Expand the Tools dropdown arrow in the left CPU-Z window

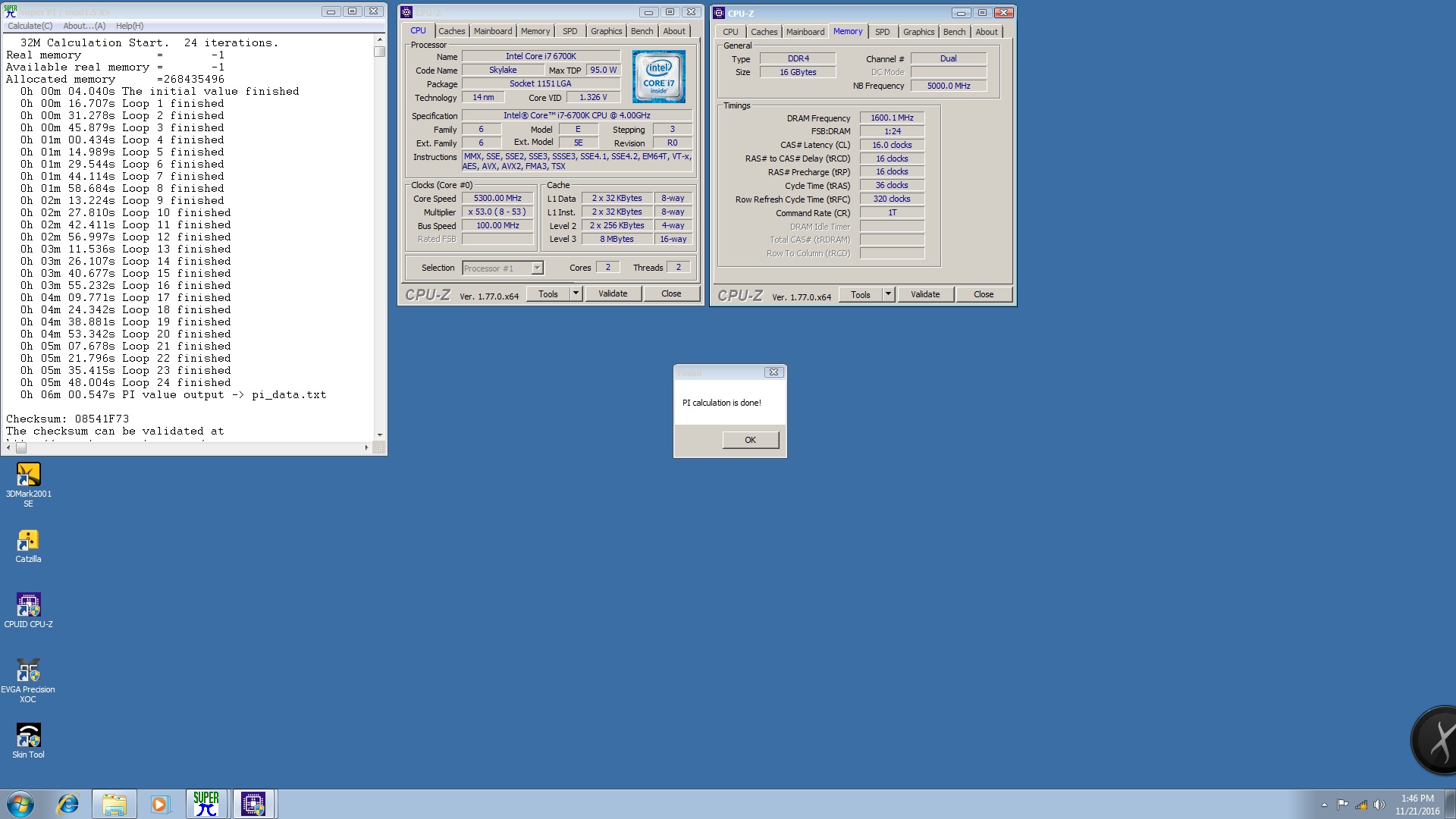click(576, 293)
